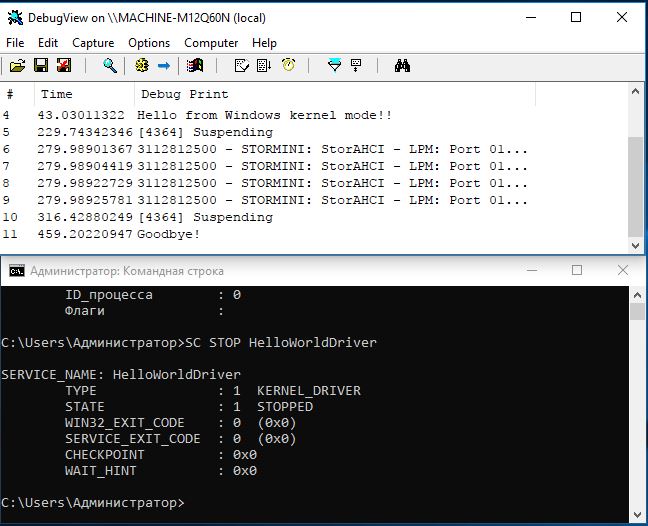This screenshot has height=526, width=648.
Task: Click the Time column header
Action: pyautogui.click(x=84, y=94)
